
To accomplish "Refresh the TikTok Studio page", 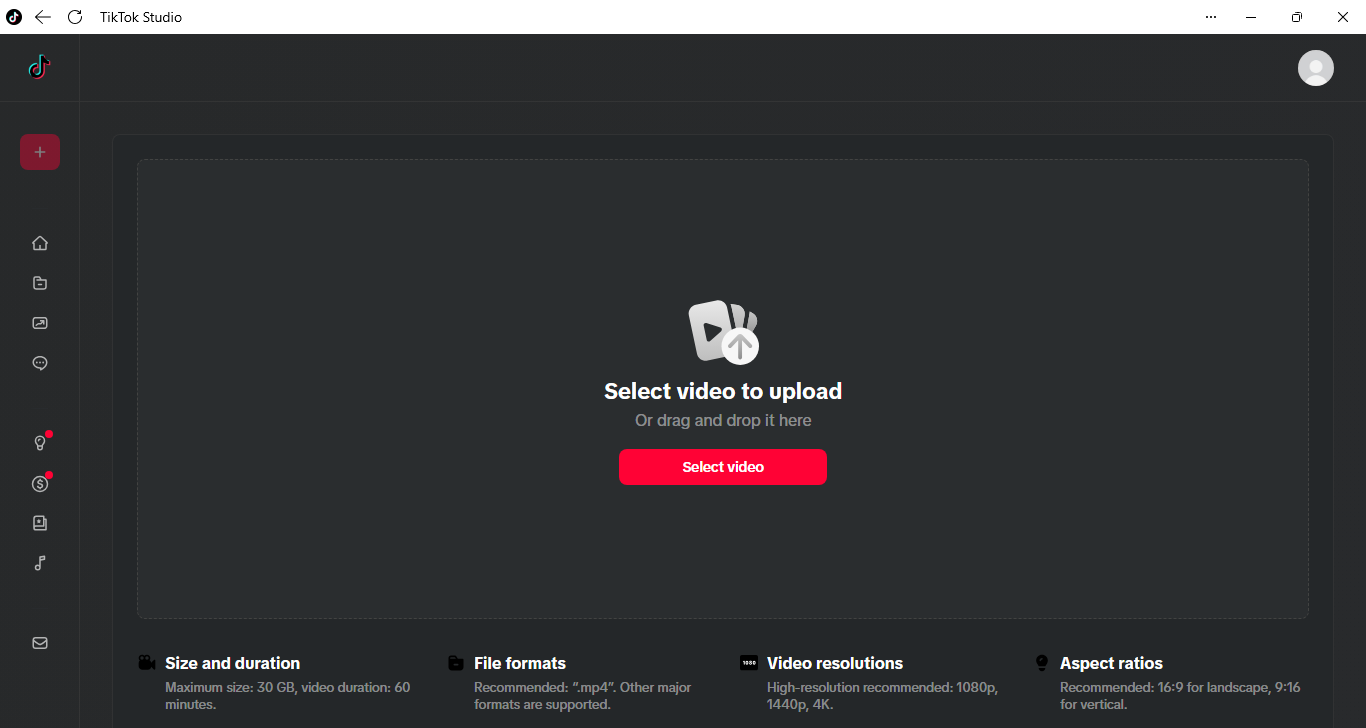I will (75, 17).
